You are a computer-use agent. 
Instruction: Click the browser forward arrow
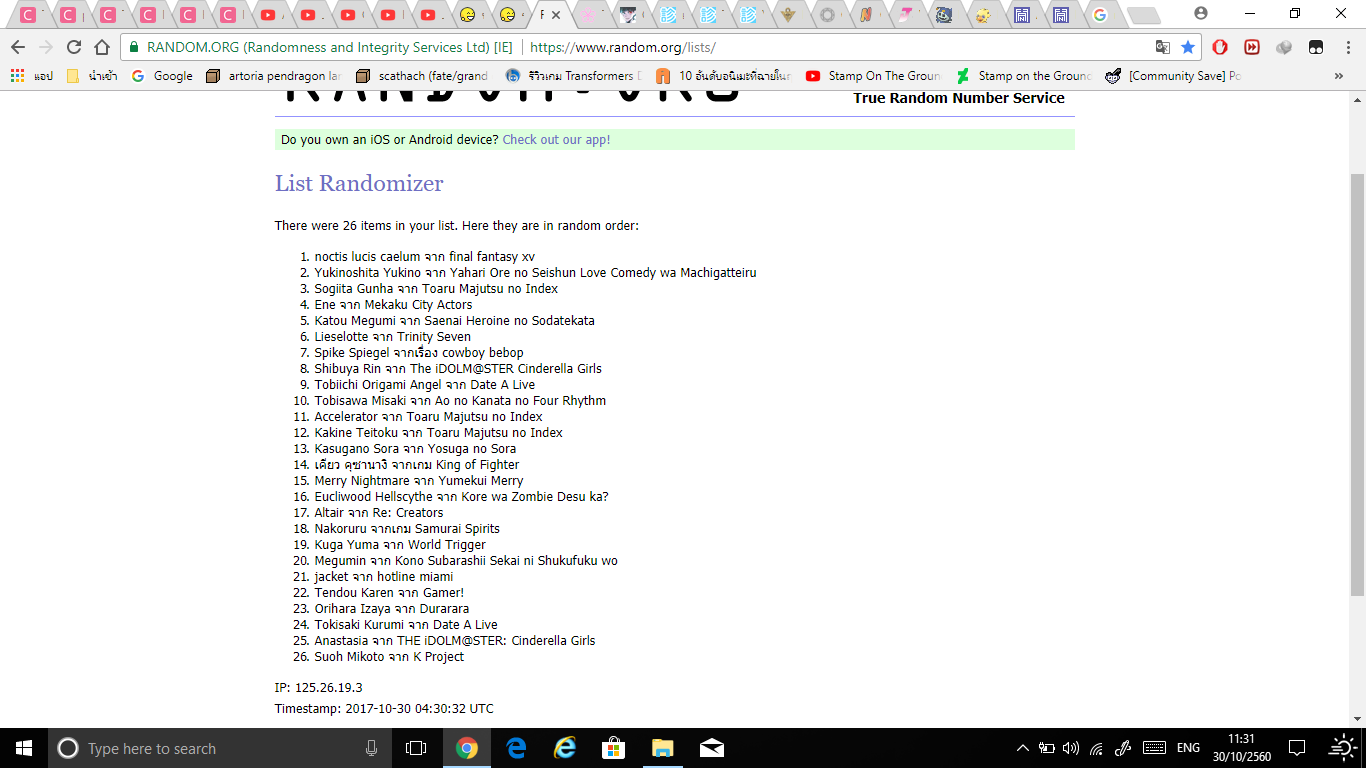(46, 47)
